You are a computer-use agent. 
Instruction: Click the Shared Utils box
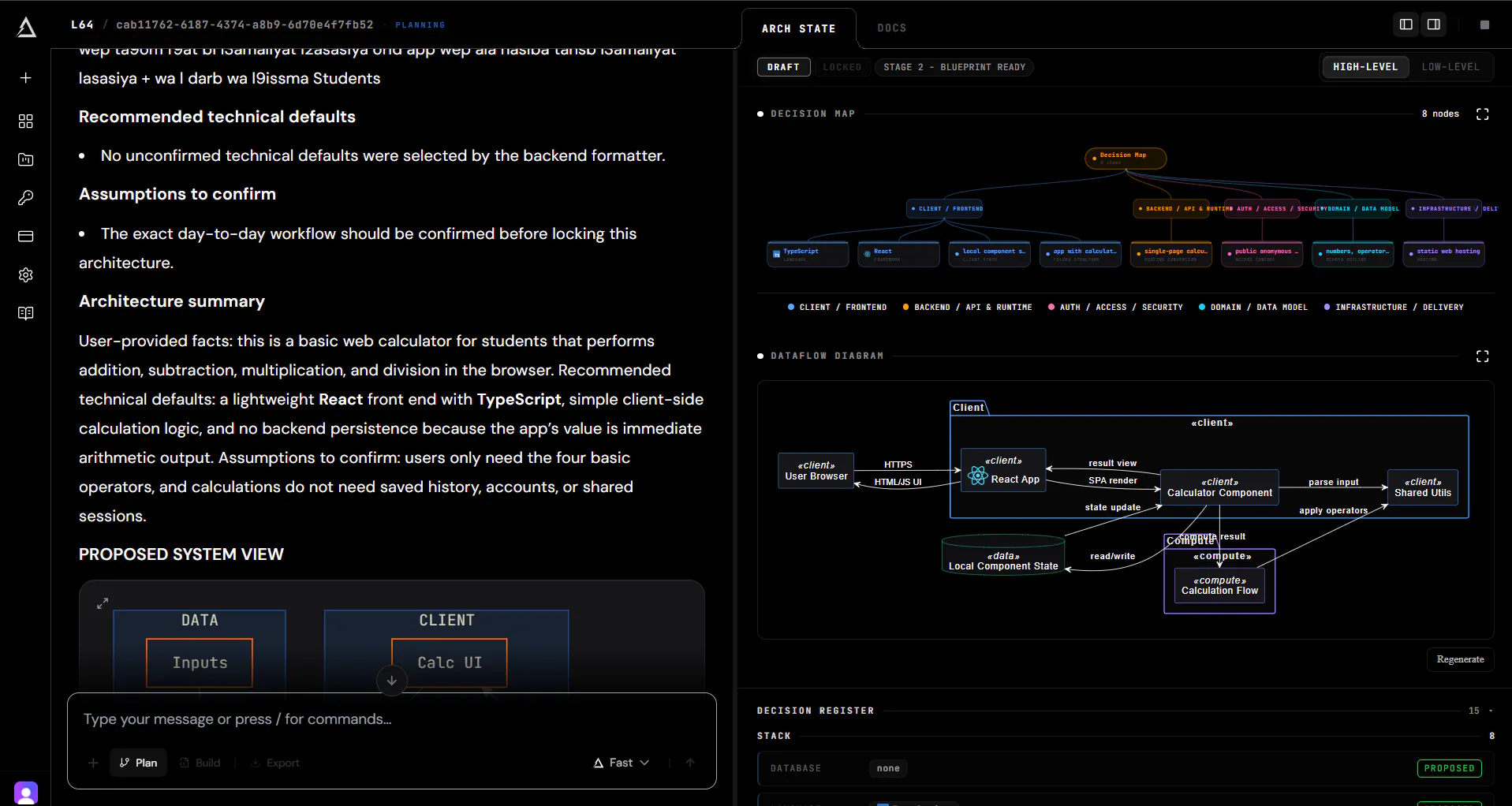coord(1423,487)
